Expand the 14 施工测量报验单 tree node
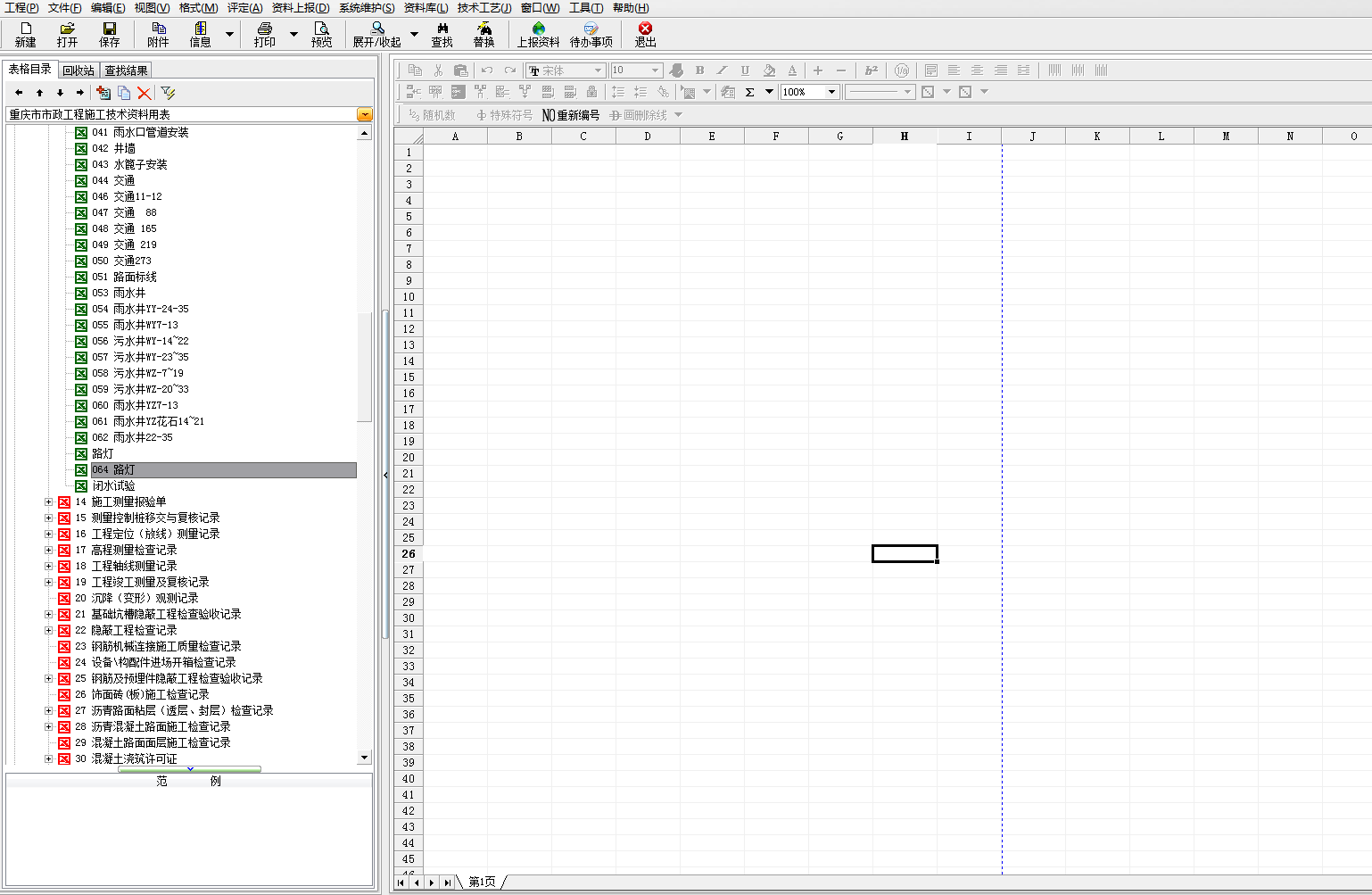The width and height of the screenshot is (1372, 895). tap(49, 502)
